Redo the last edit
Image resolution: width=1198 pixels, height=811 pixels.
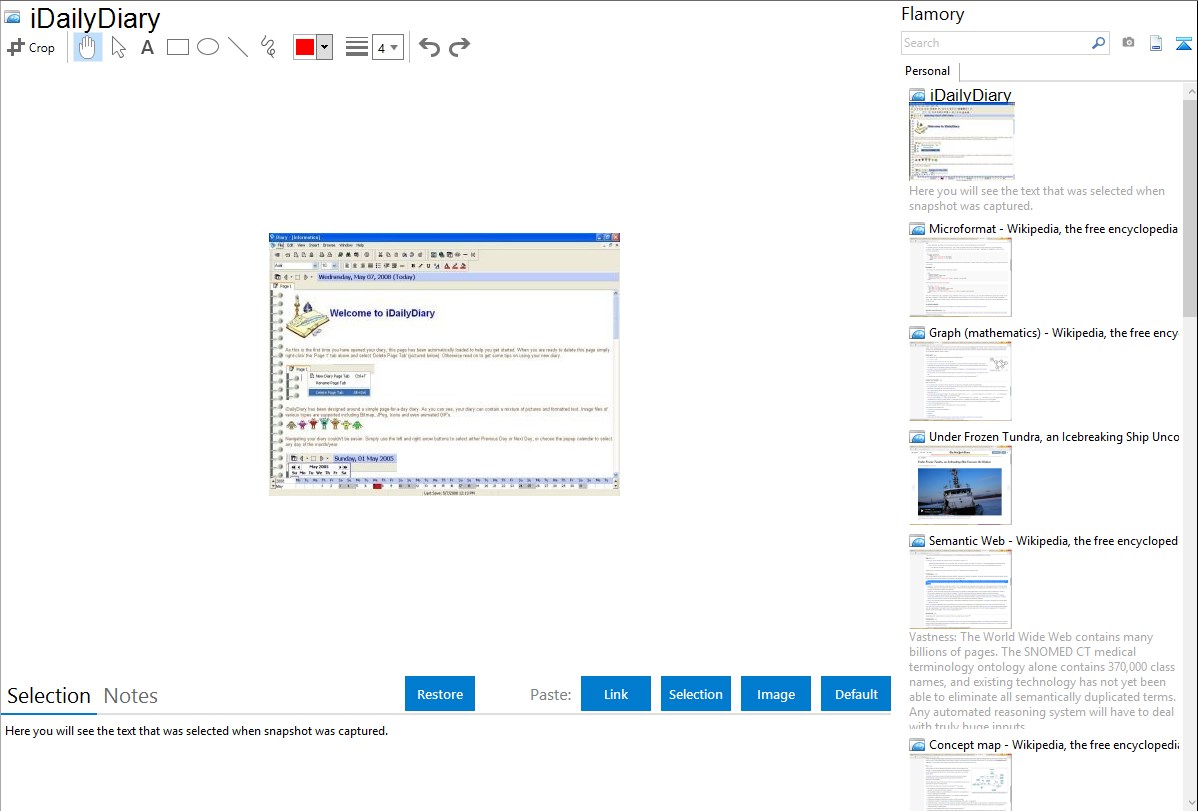[459, 47]
